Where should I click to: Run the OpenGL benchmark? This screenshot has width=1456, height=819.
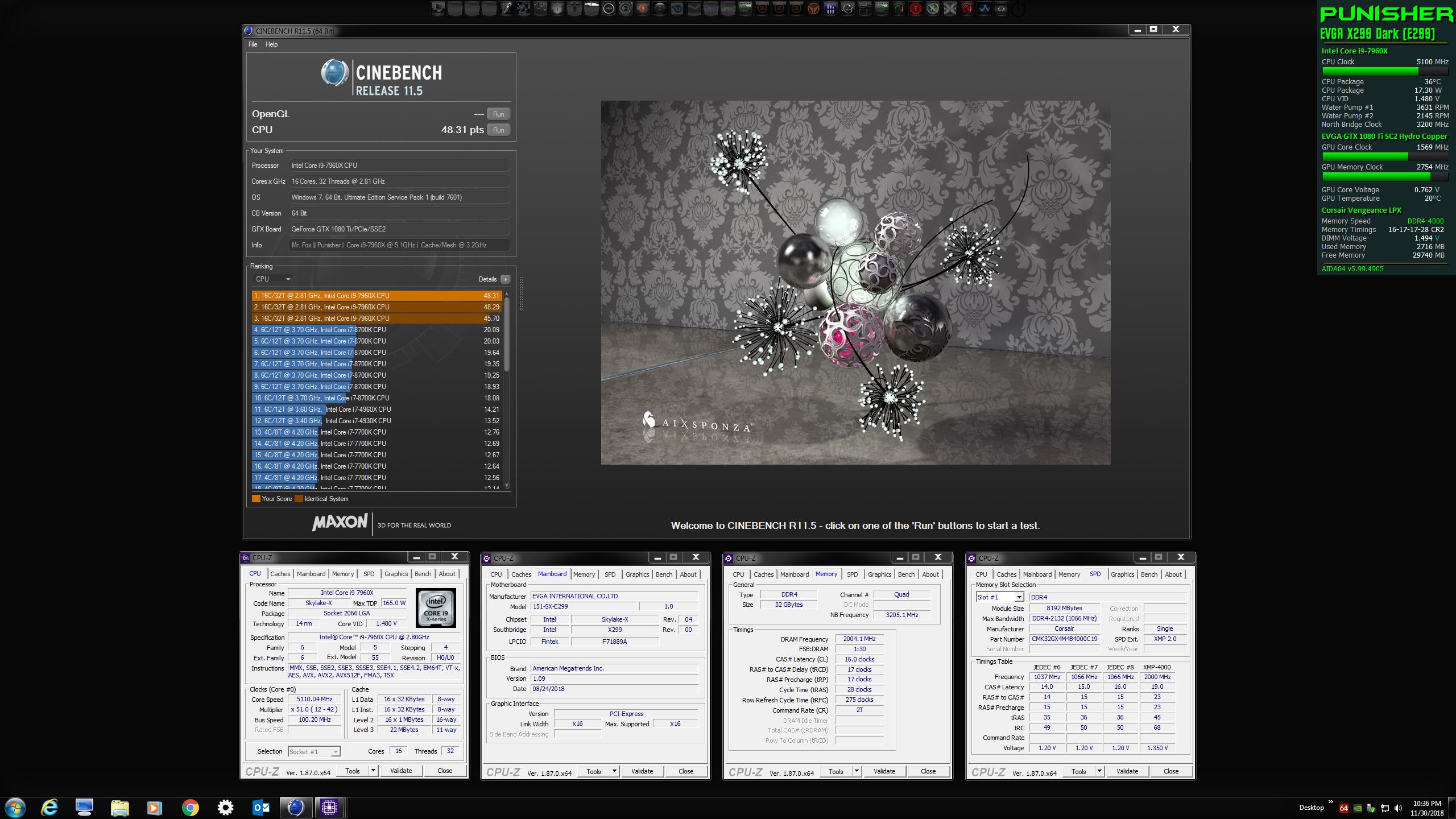[x=498, y=114]
